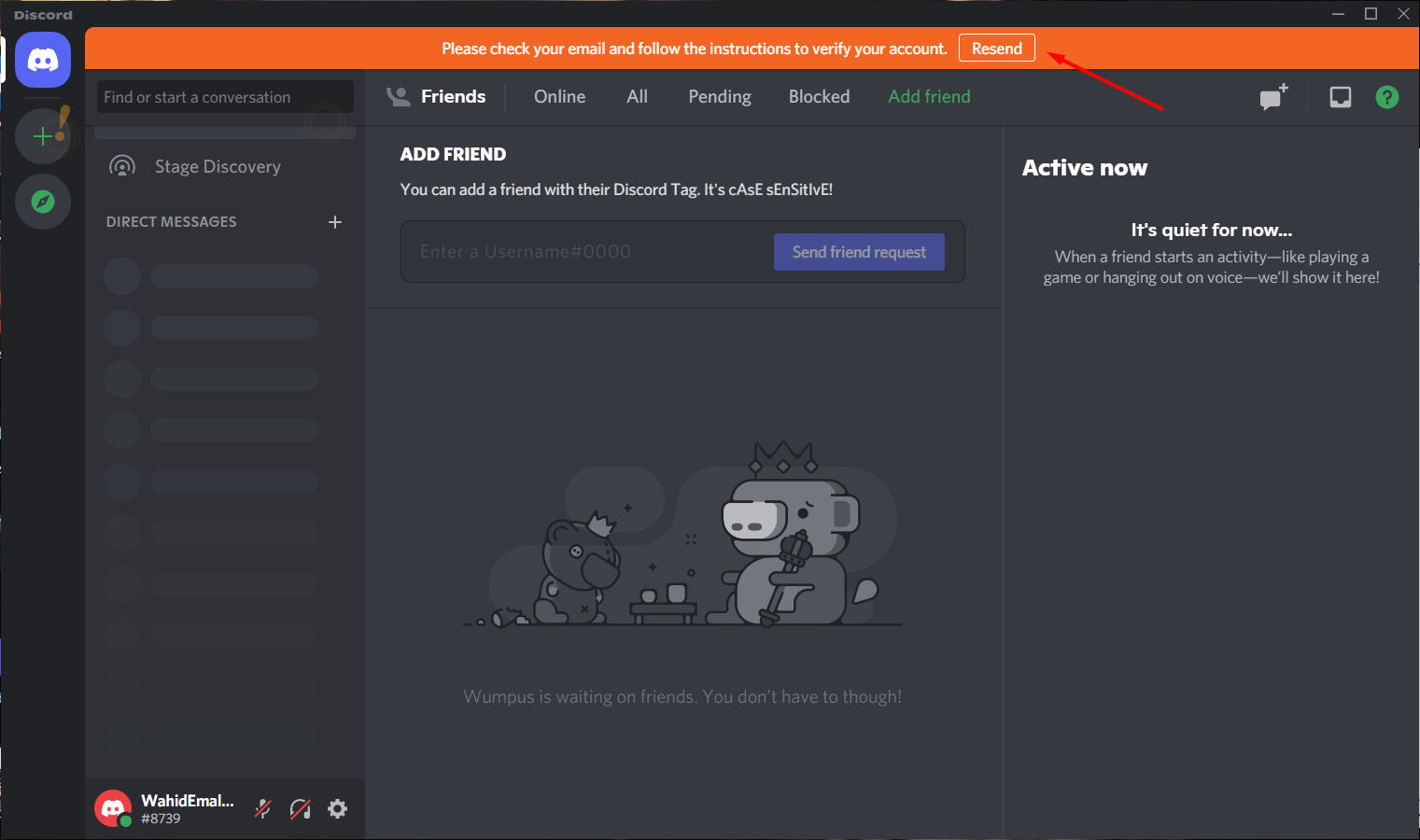Select the Add friend tab
The height and width of the screenshot is (840, 1420).
coord(929,97)
